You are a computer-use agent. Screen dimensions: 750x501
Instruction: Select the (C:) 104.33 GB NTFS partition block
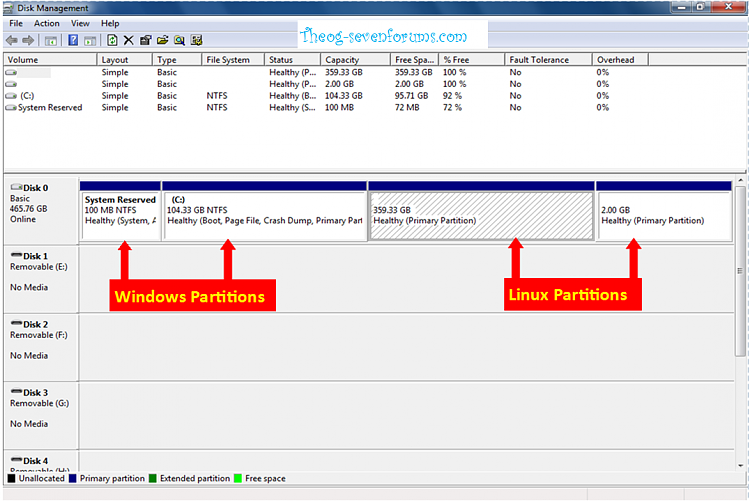265,211
